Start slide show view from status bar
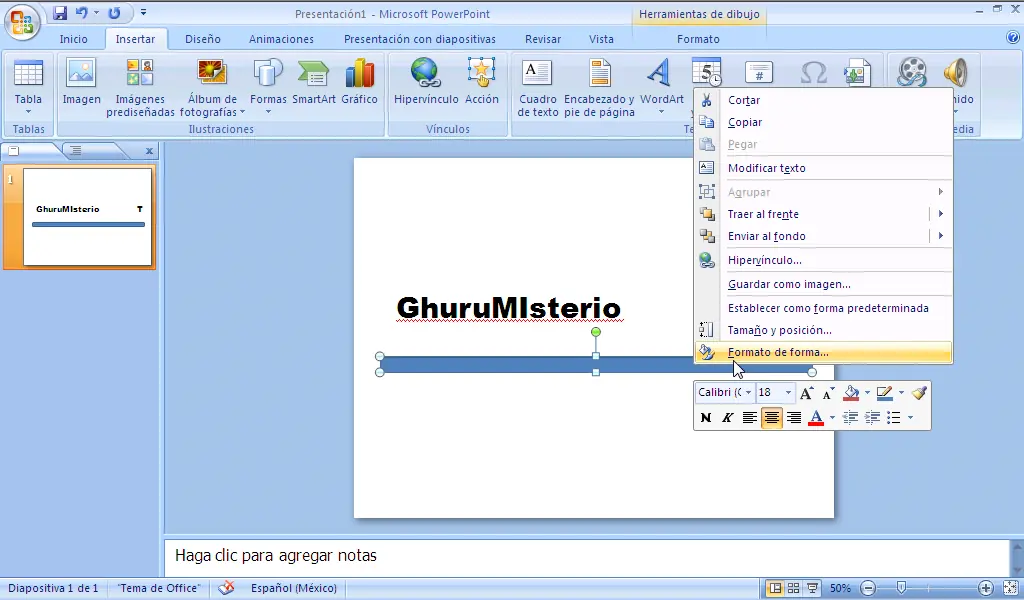 coord(812,588)
